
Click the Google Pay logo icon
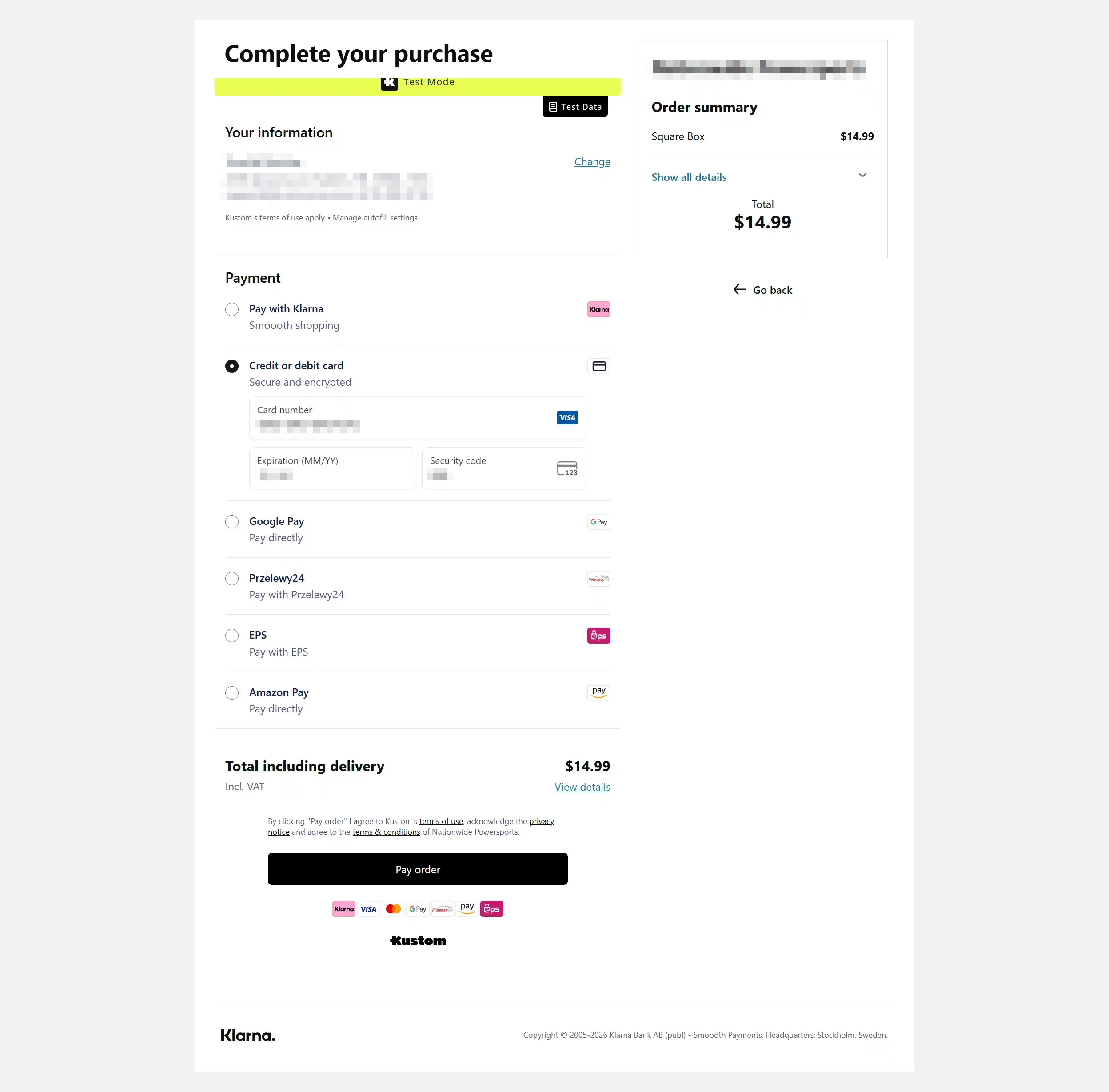pos(598,522)
